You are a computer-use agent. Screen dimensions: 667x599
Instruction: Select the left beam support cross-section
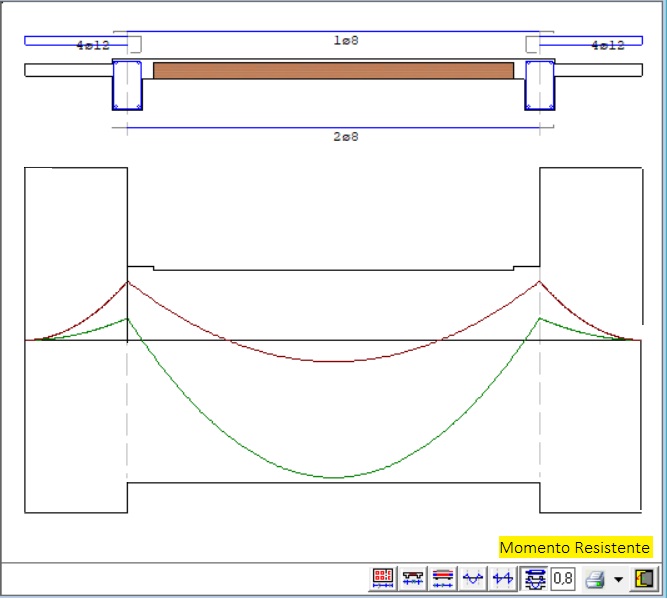(127, 85)
